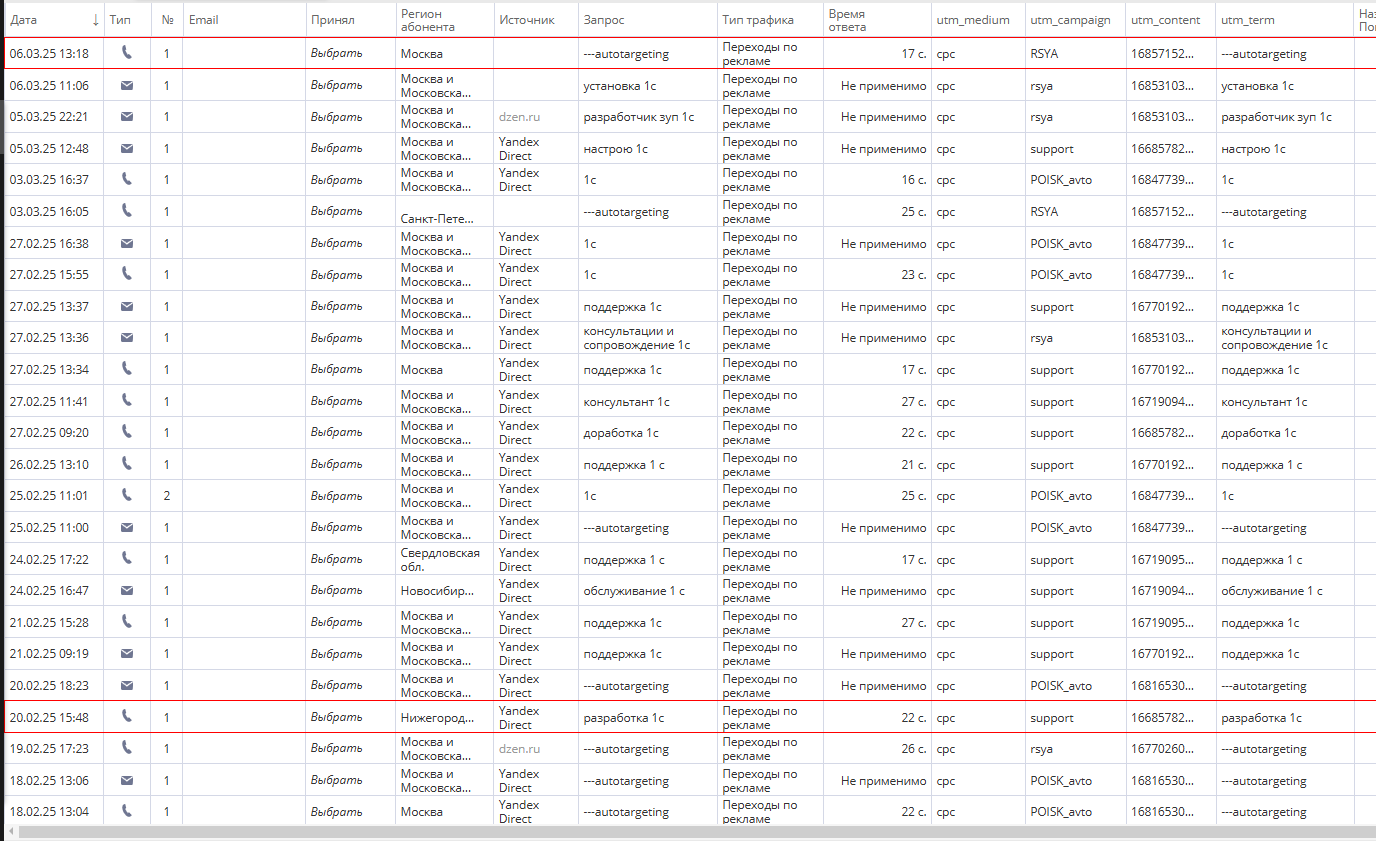Click the envelope icon for 27.02.25 13:36
This screenshot has height=841, width=1376.
pyautogui.click(x=126, y=337)
